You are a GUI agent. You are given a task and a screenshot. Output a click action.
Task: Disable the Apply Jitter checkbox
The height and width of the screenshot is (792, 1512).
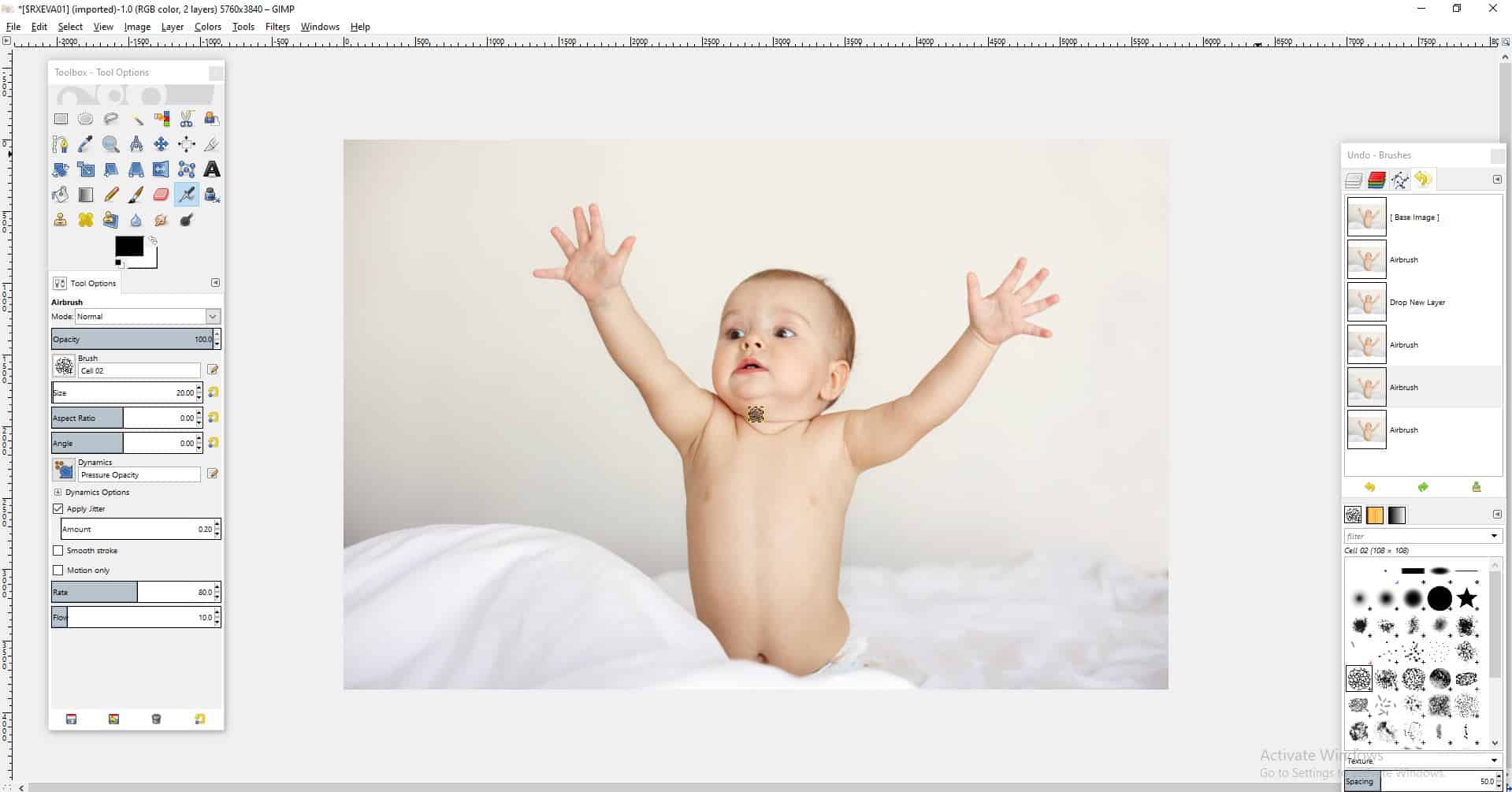coord(58,509)
